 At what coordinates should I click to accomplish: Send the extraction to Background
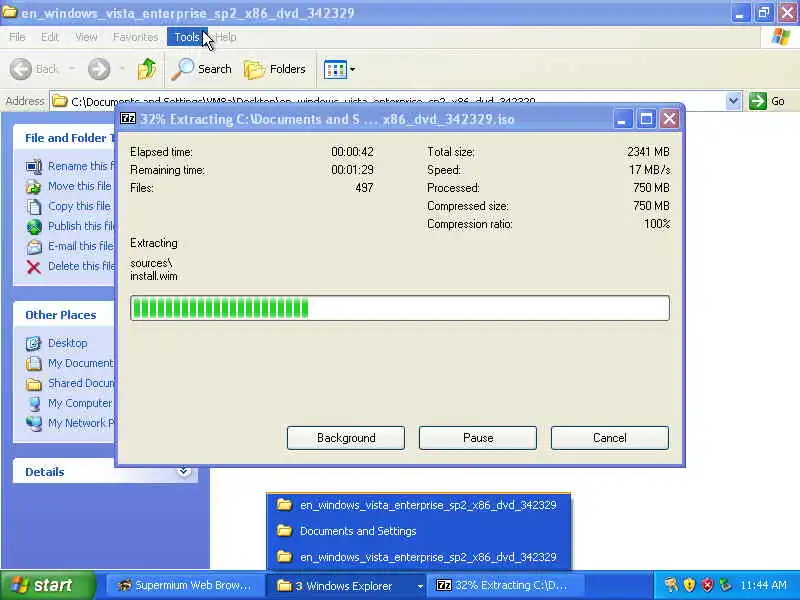pos(346,438)
